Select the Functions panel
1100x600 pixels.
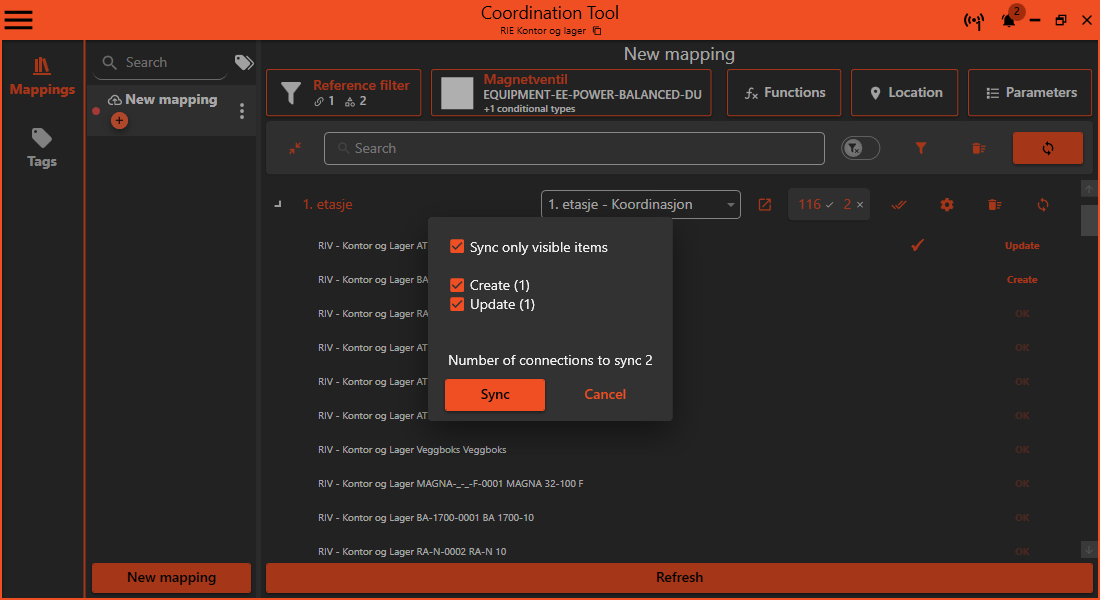click(x=783, y=92)
